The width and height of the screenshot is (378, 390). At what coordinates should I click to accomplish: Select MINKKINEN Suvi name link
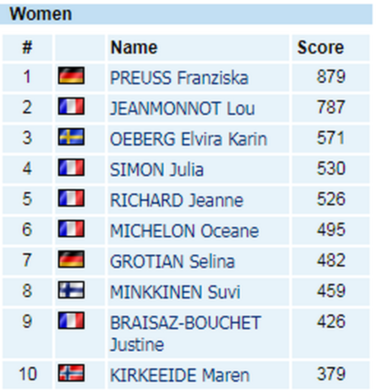175,292
